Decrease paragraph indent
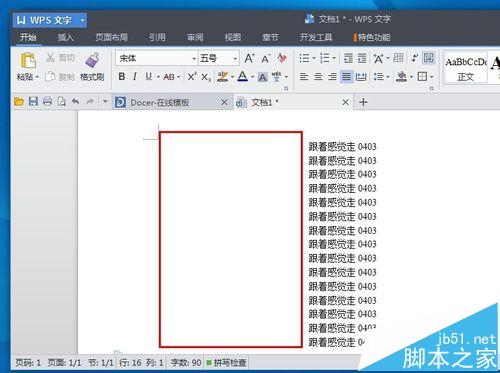Screen dimensions: 500x373 [348, 58]
